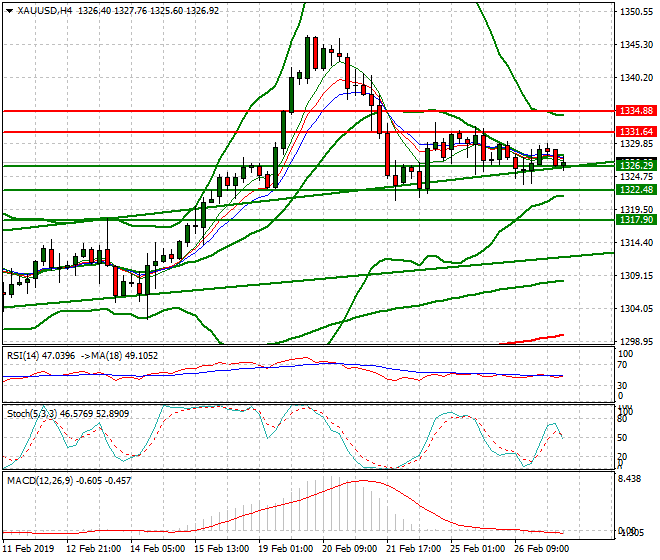Click the green 1322.48 support price label
This screenshot has width=660, height=560.
[x=636, y=190]
